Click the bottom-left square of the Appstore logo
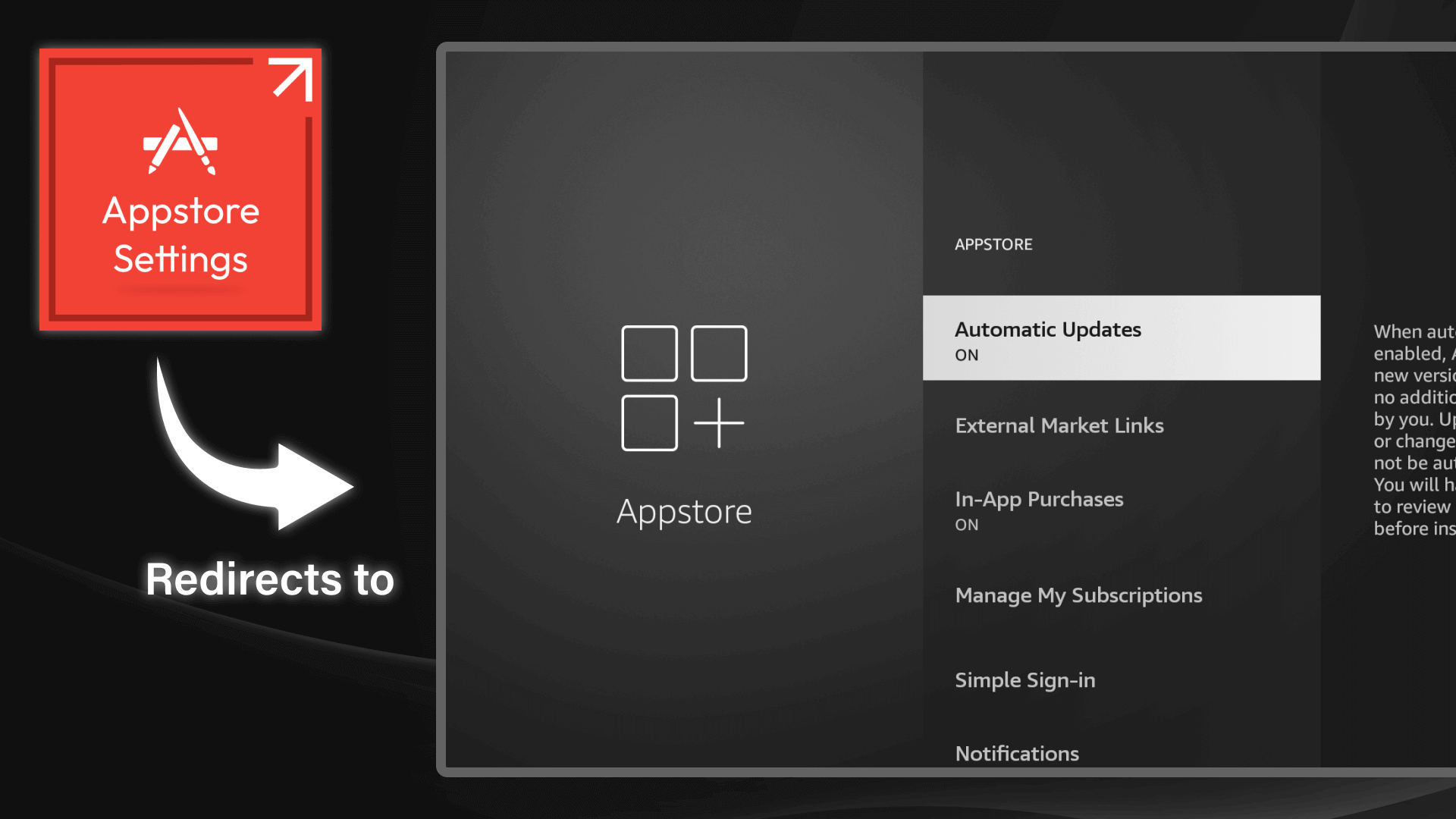The height and width of the screenshot is (819, 1456). click(649, 422)
